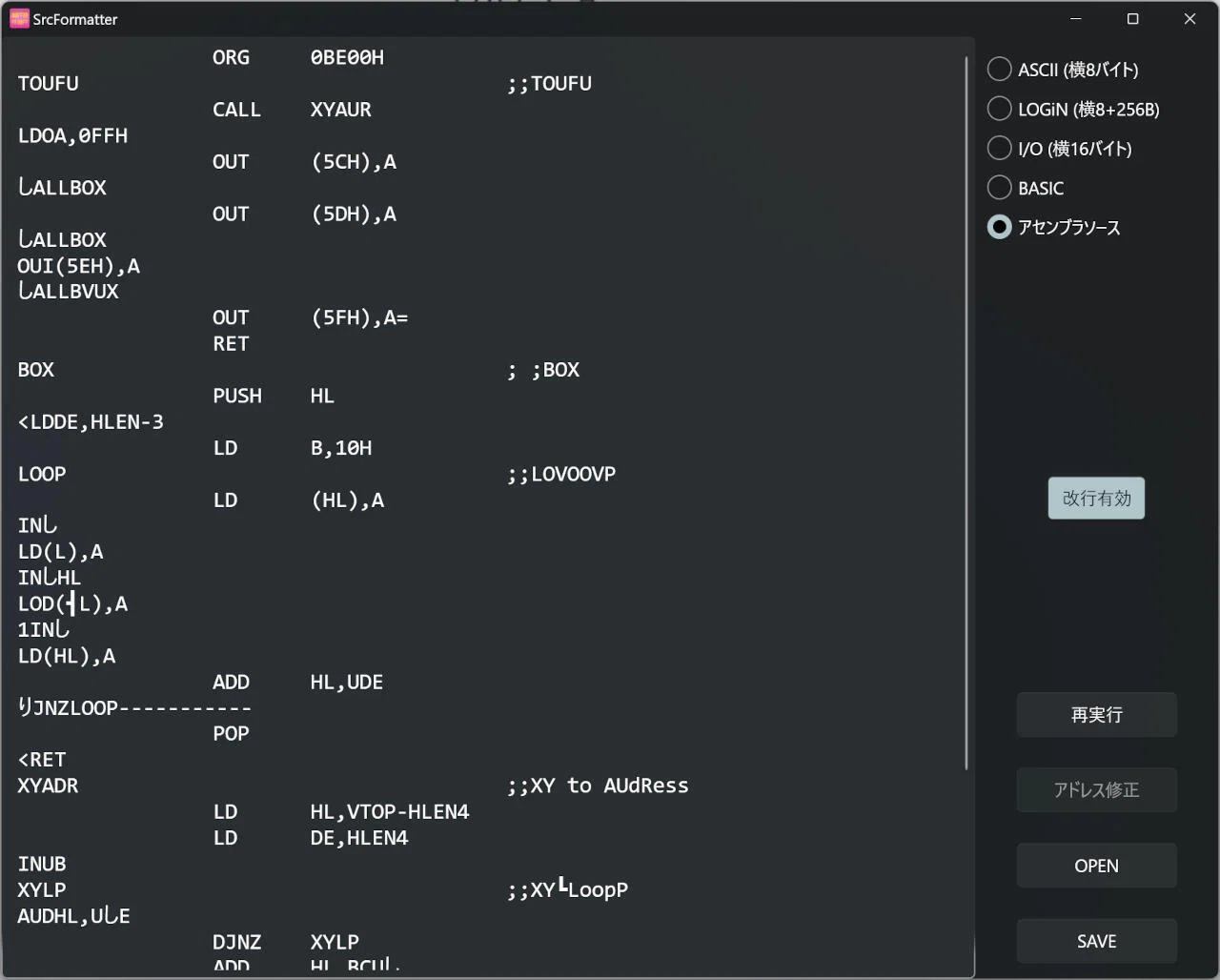Click the '1INし' line
This screenshot has height=980, width=1220.
(x=44, y=629)
